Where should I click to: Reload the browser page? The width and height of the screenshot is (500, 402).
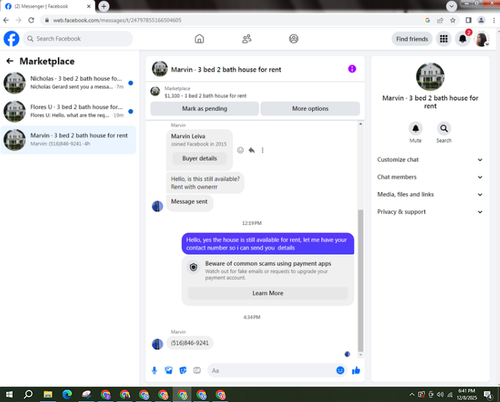coord(31,20)
